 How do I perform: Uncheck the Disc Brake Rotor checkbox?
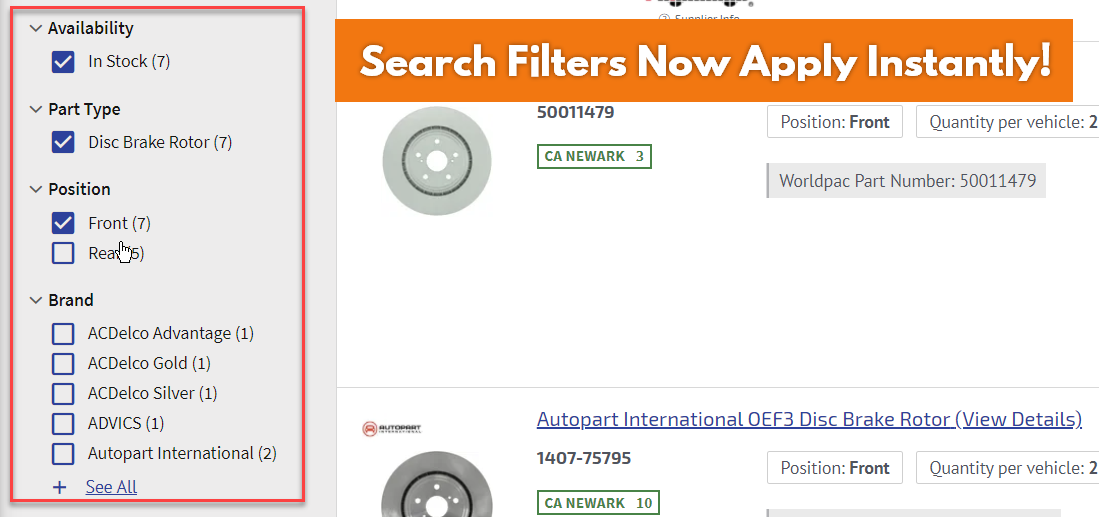[63, 143]
